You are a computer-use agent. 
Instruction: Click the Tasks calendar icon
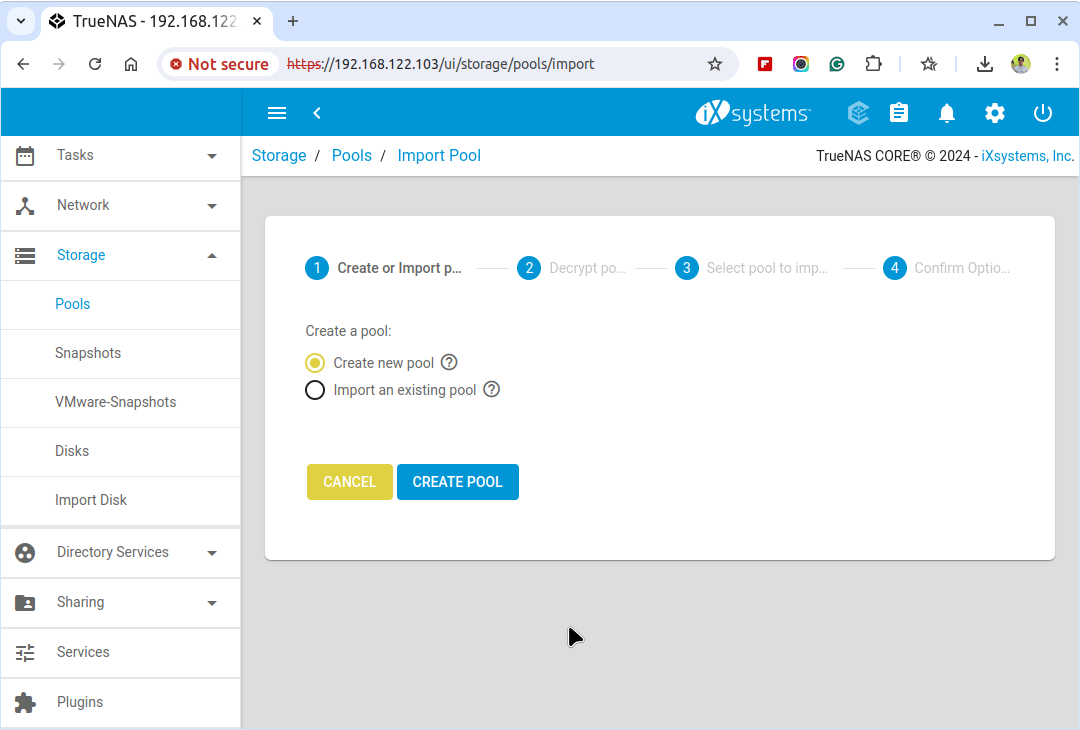[25, 156]
